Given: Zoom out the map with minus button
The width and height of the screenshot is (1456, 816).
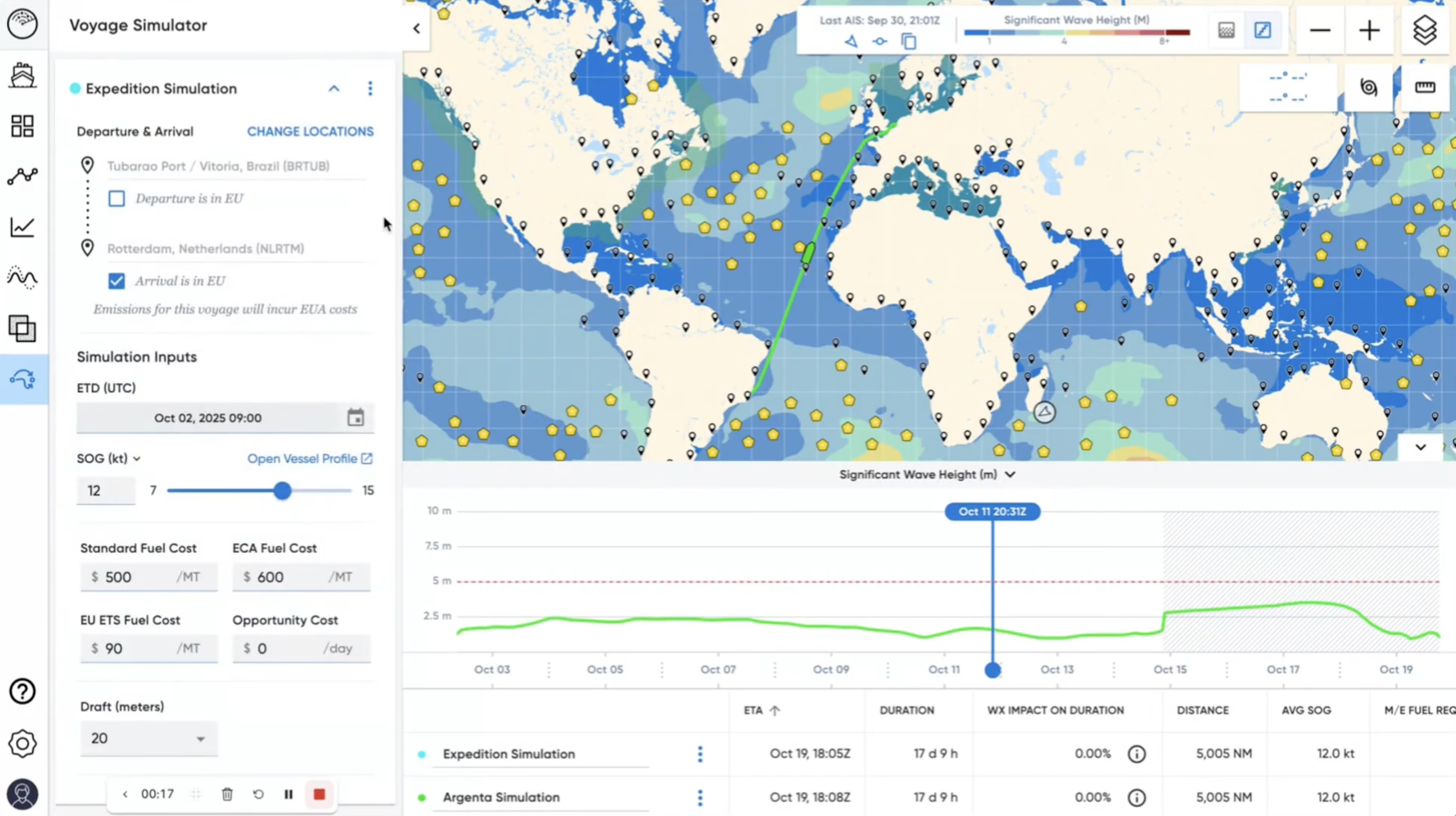Looking at the screenshot, I should tap(1320, 30).
